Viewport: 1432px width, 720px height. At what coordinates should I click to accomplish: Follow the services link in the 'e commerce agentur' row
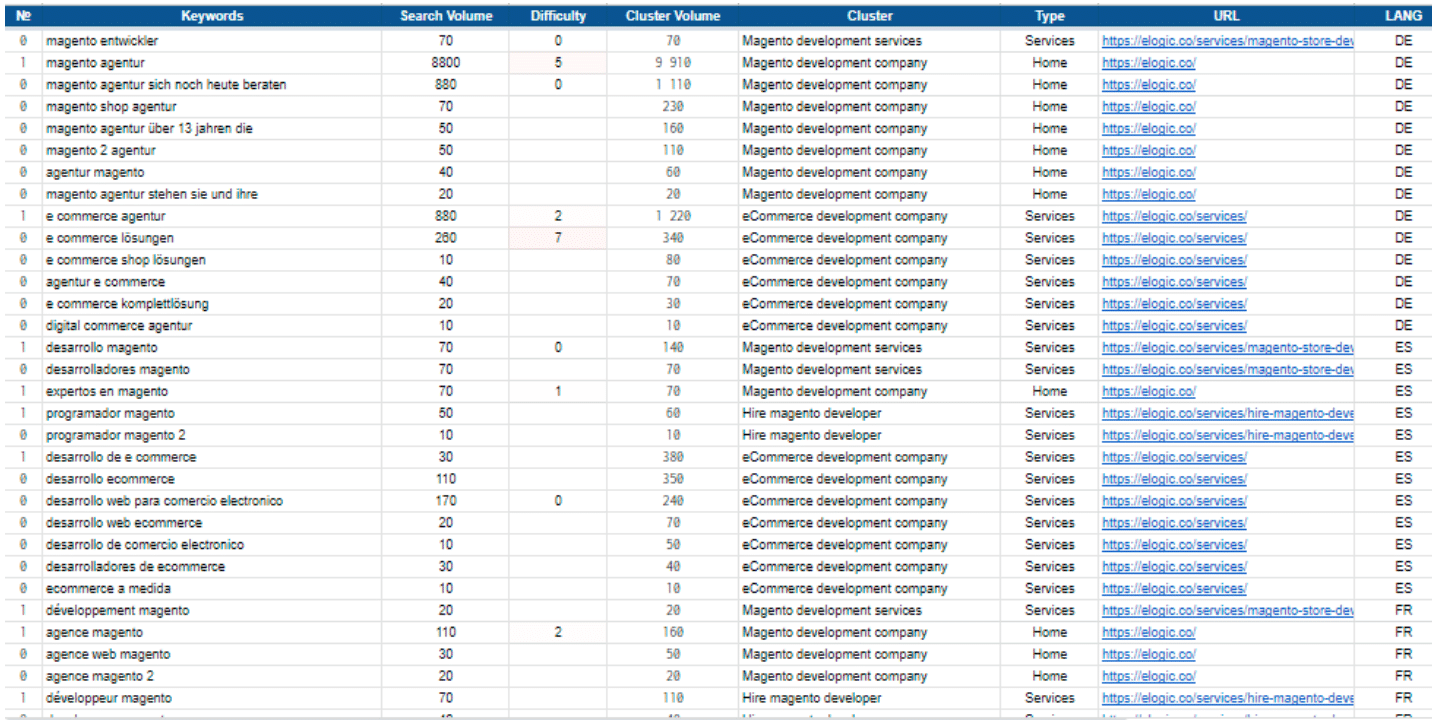pos(1174,216)
